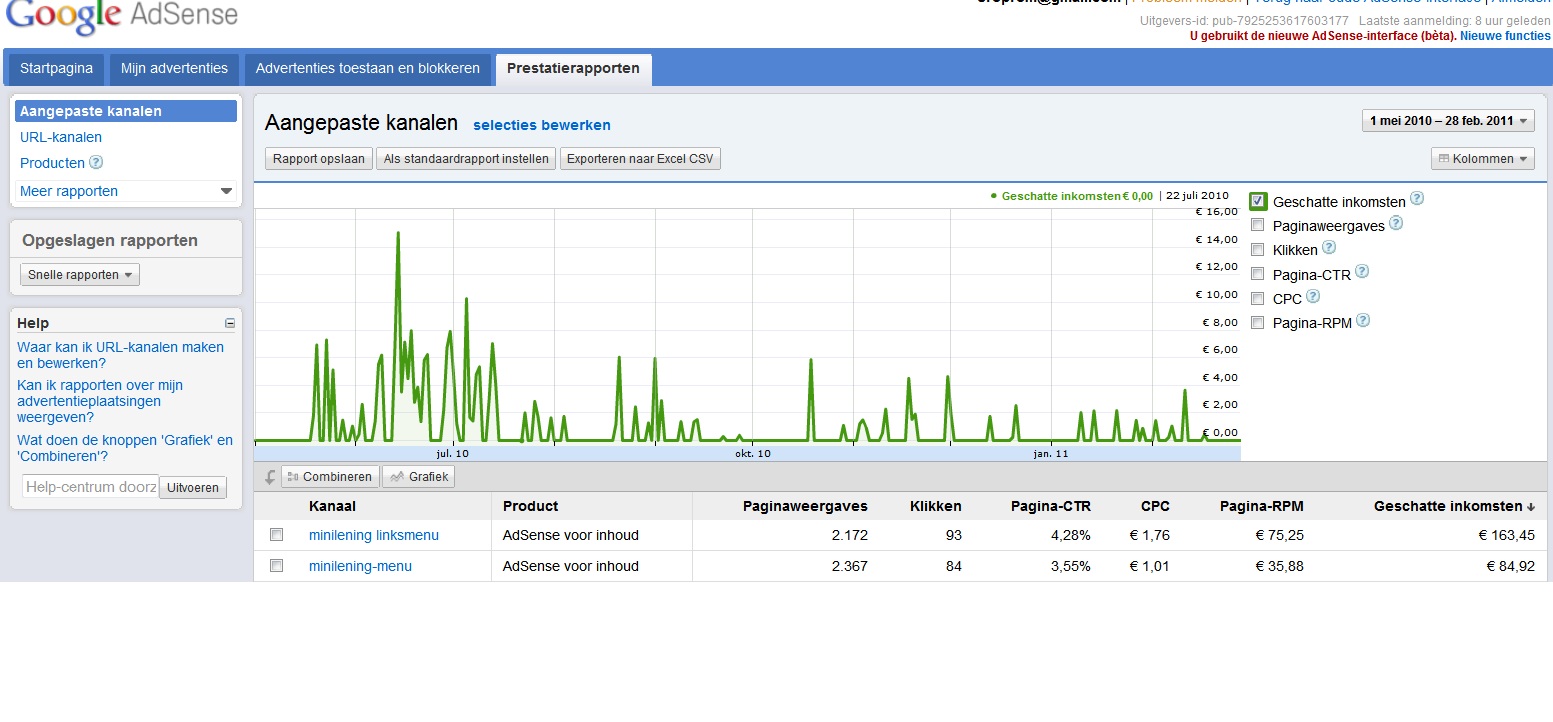Click the jul. 10 timeline label
1553x722 pixels.
point(452,454)
